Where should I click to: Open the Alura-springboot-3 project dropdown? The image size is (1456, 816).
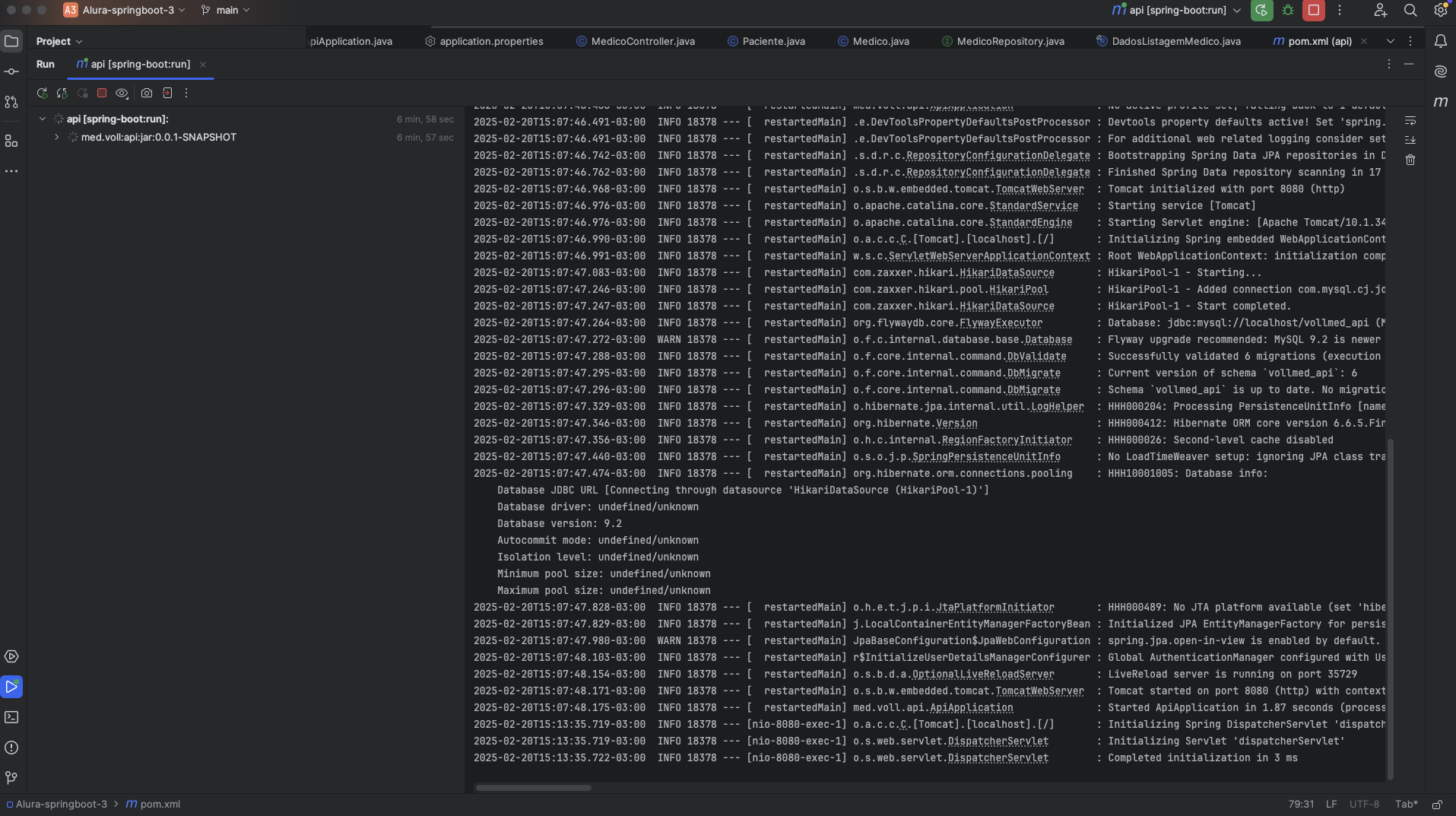point(125,11)
